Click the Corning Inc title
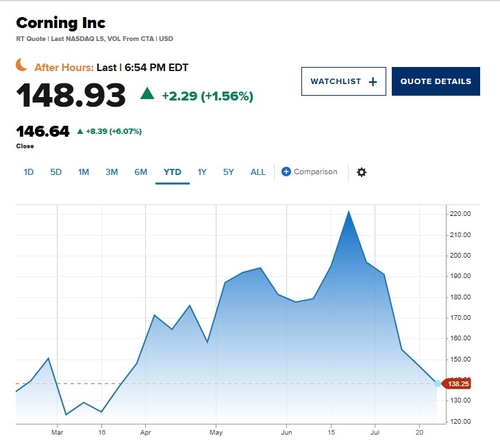500x447 pixels. [x=61, y=23]
